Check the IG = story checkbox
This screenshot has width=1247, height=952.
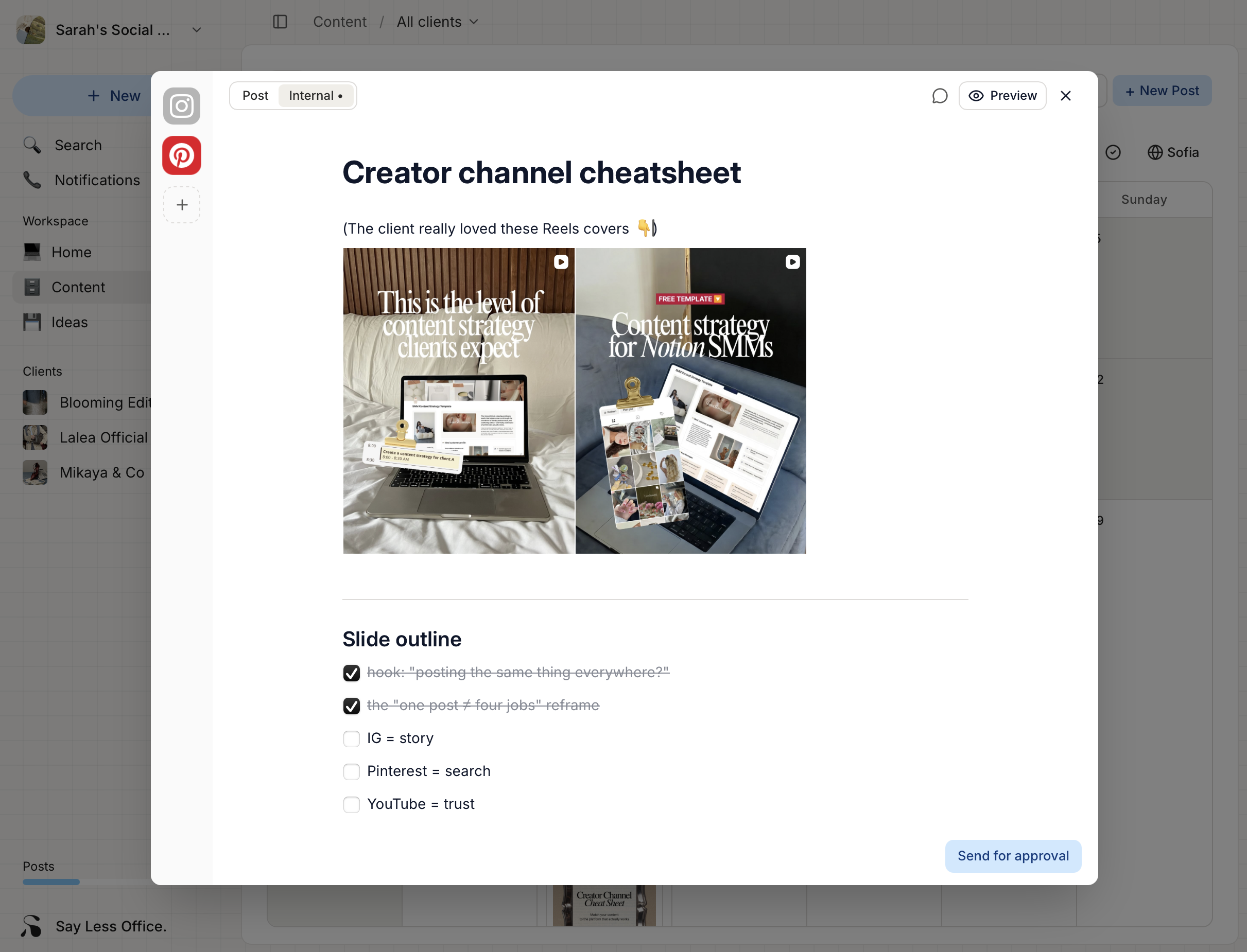pos(352,738)
